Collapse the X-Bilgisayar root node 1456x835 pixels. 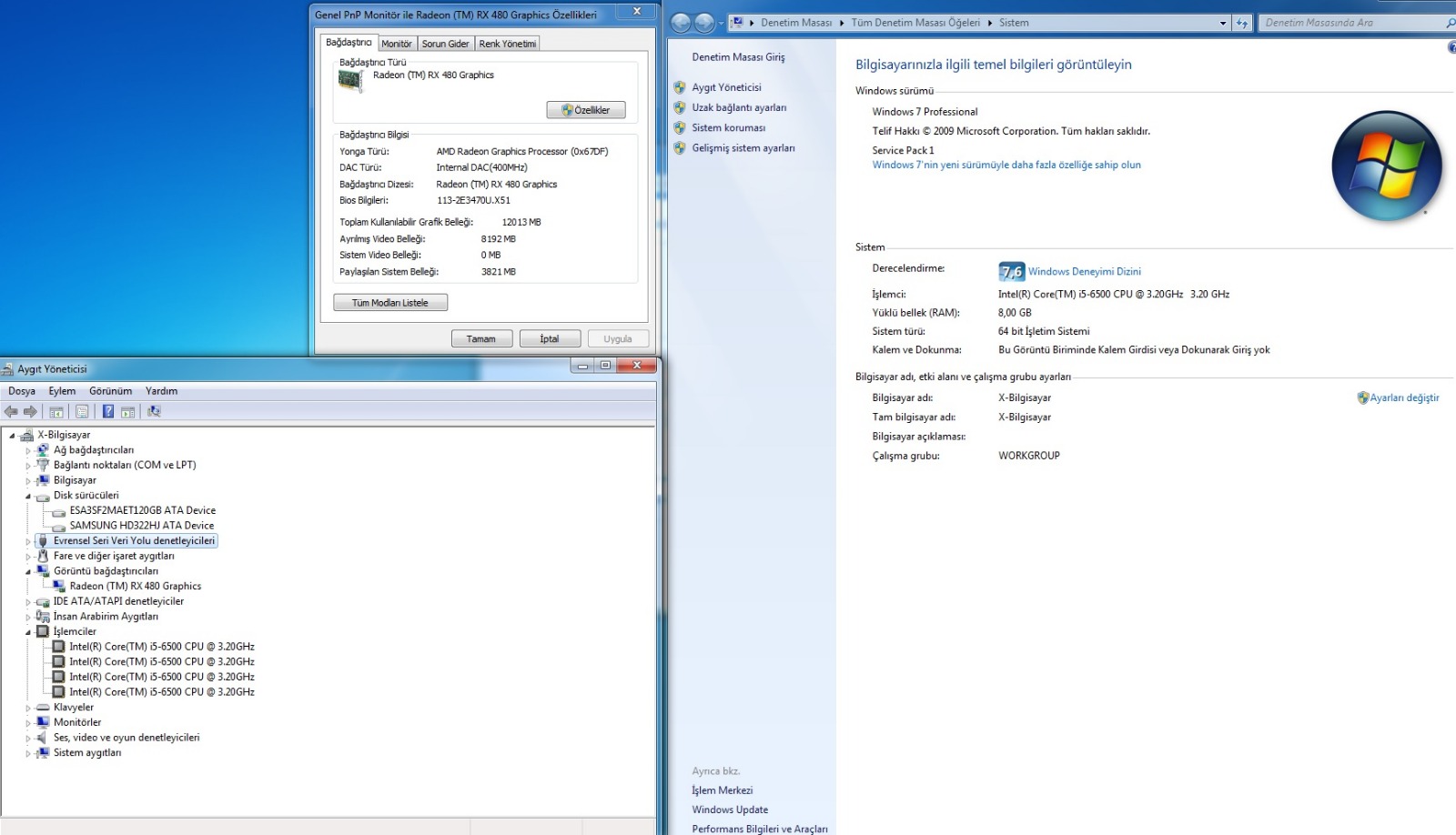[x=13, y=436]
